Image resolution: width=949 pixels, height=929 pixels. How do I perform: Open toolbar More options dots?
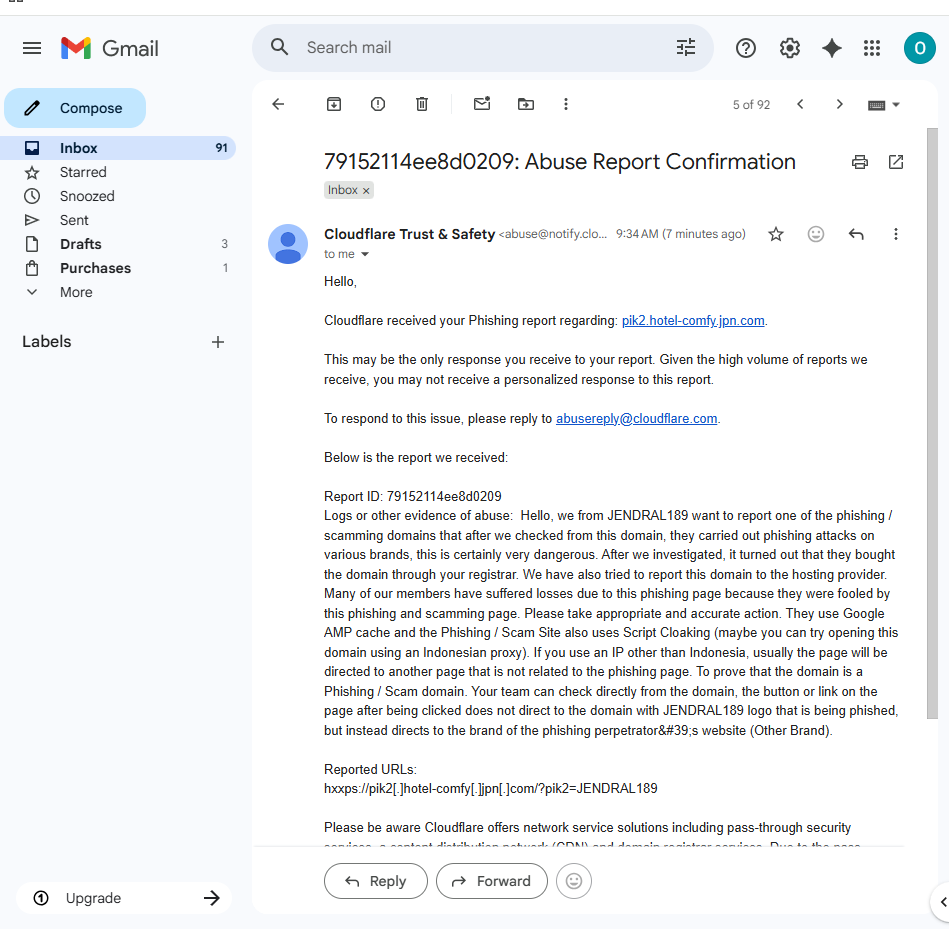click(566, 104)
